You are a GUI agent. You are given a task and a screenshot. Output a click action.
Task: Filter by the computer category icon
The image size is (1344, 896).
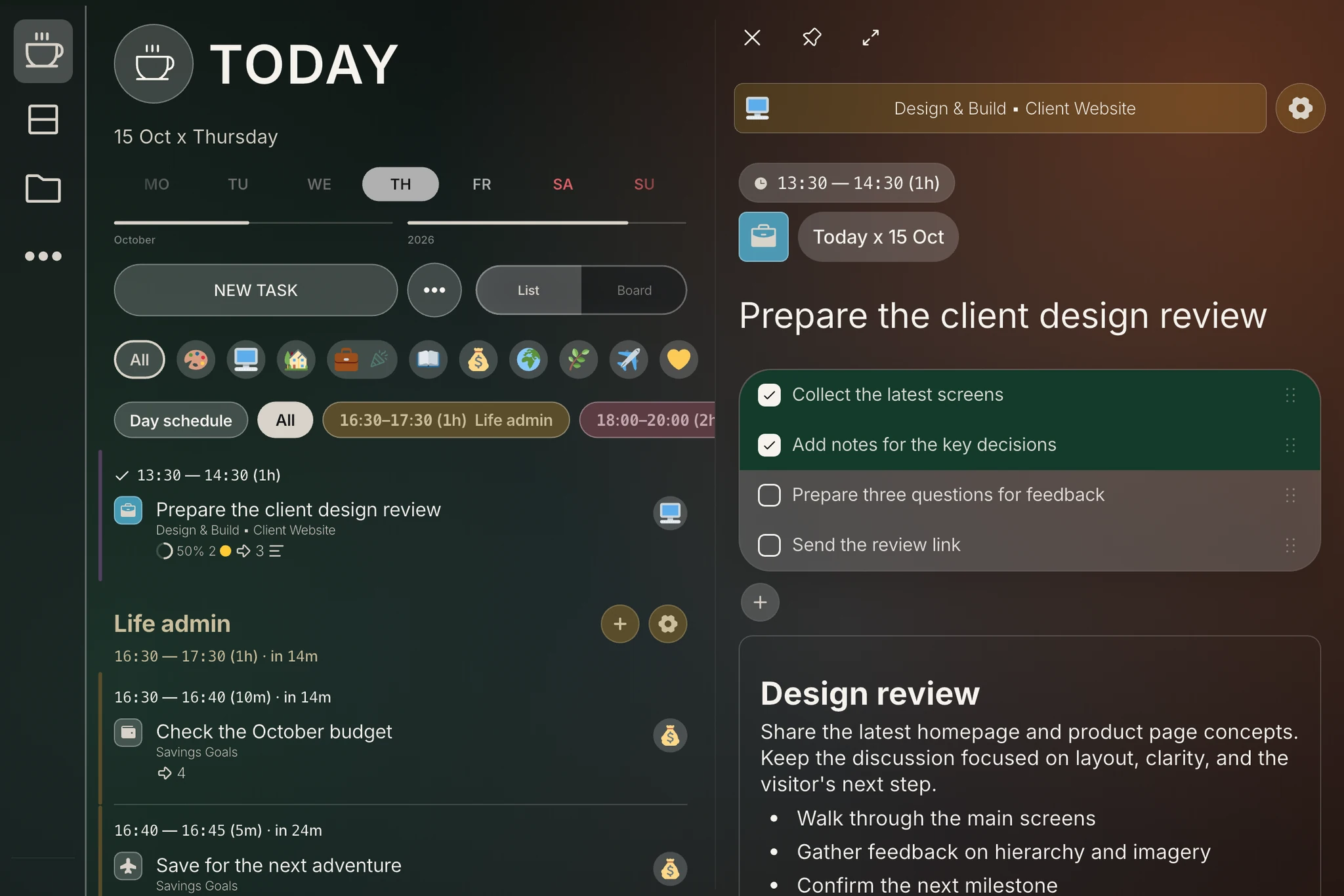(x=246, y=359)
